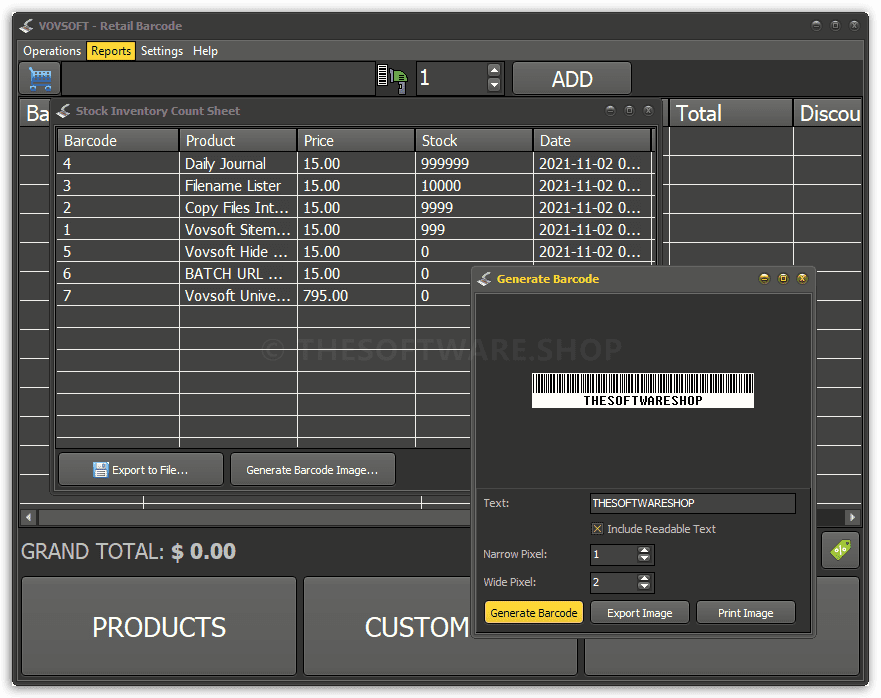Screen dimensions: 881x698
Task: Select the BATCH URL ... product row
Action: pos(264,274)
